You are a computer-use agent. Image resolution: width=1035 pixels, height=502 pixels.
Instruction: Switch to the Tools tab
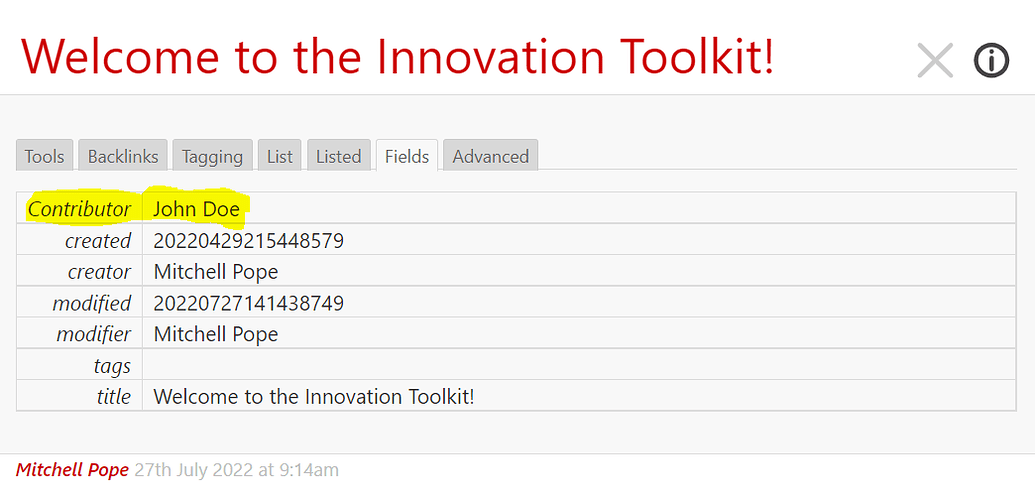[x=44, y=156]
